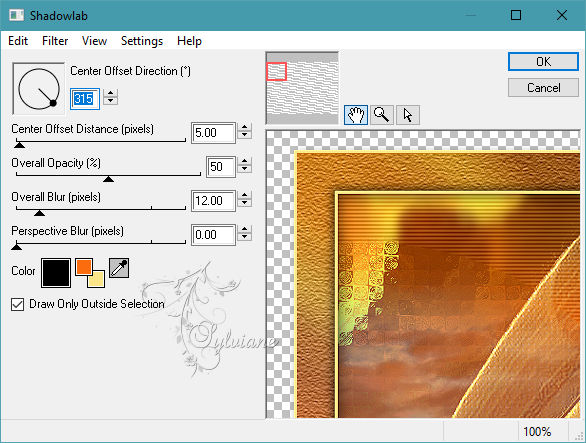Open the View menu
The width and height of the screenshot is (586, 443).
[94, 41]
